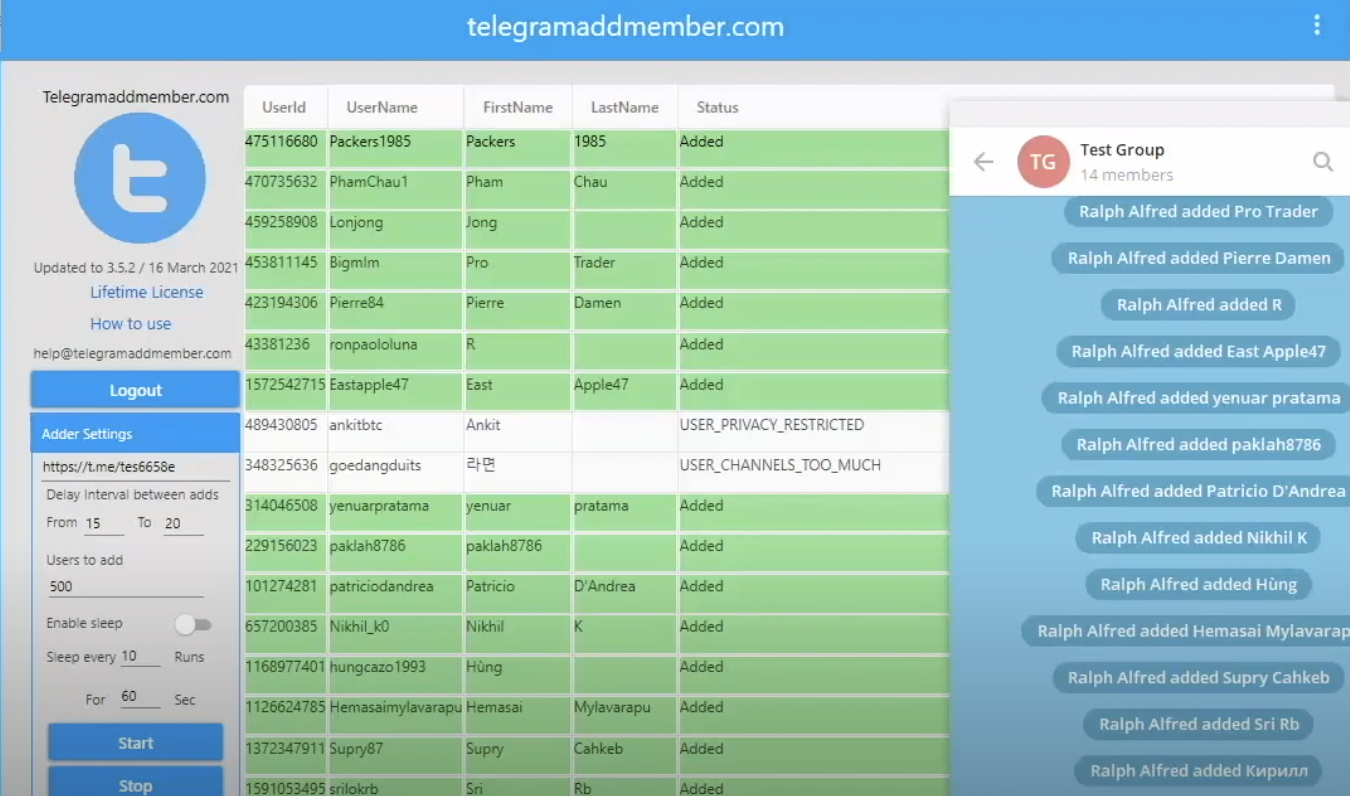1350x796 pixels.
Task: Select the ankitbtc username cell
Action: [x=395, y=432]
